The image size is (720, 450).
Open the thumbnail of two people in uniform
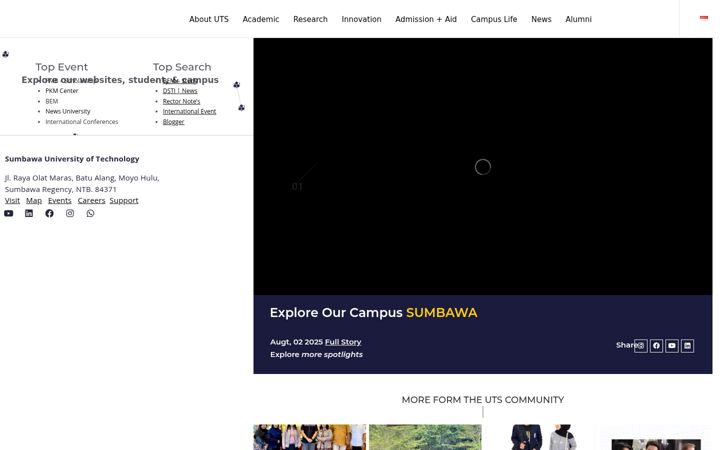tap(540, 437)
